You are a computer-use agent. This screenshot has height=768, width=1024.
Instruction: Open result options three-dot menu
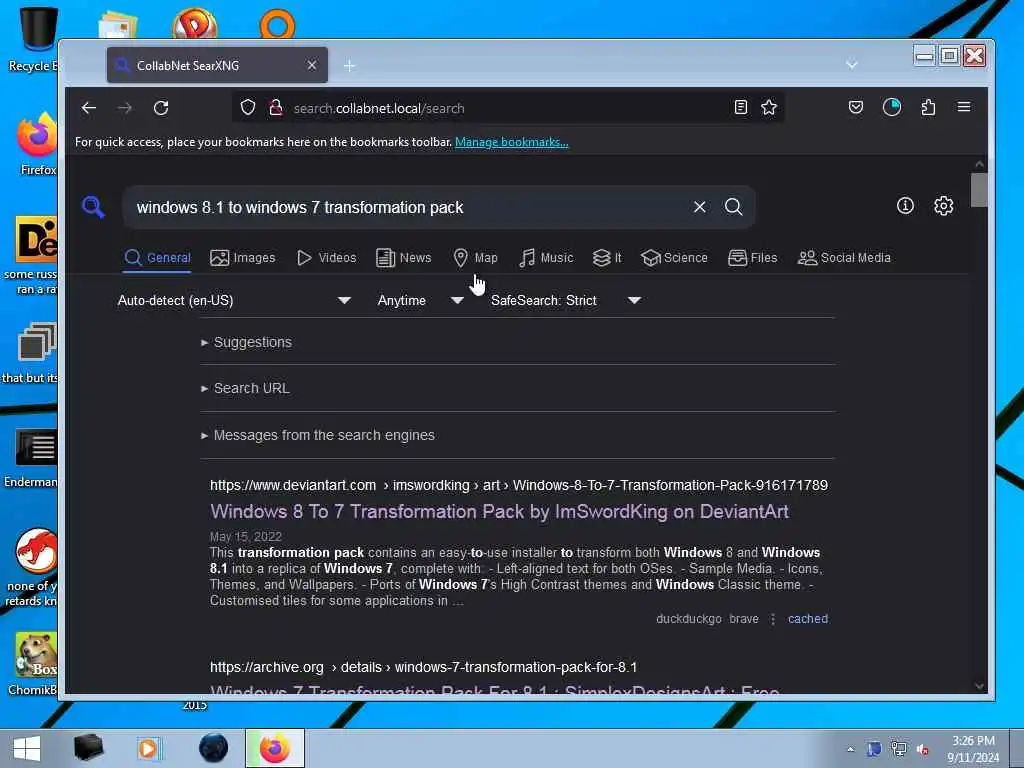tap(773, 618)
